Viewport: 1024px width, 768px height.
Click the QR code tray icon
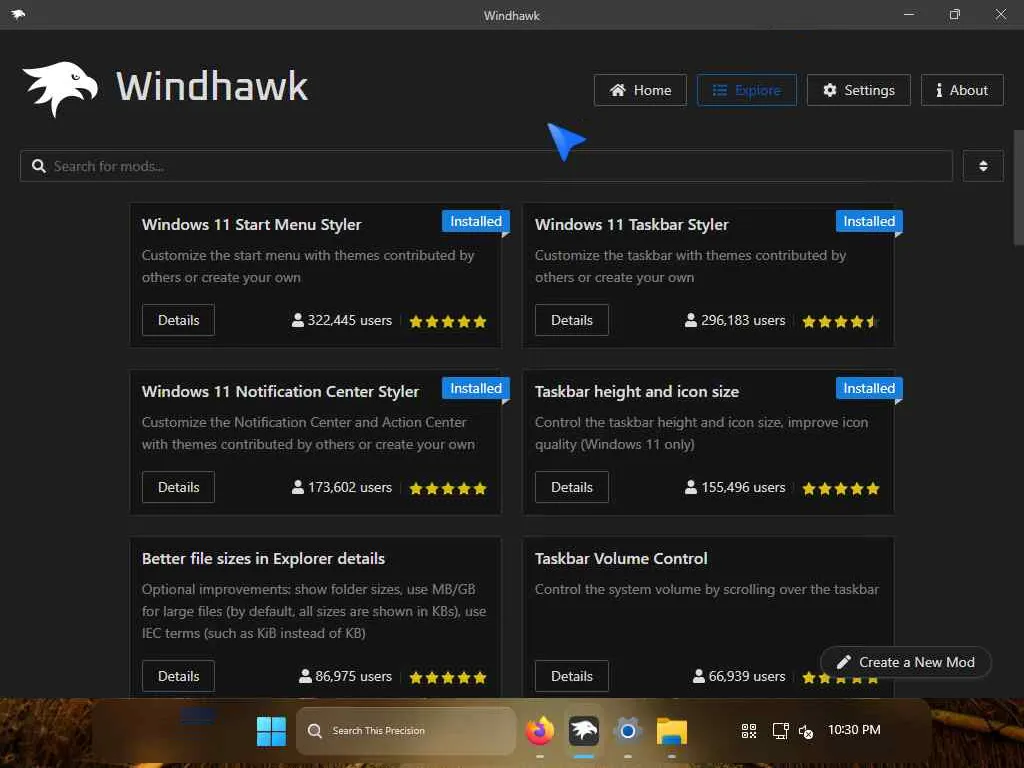pos(749,731)
